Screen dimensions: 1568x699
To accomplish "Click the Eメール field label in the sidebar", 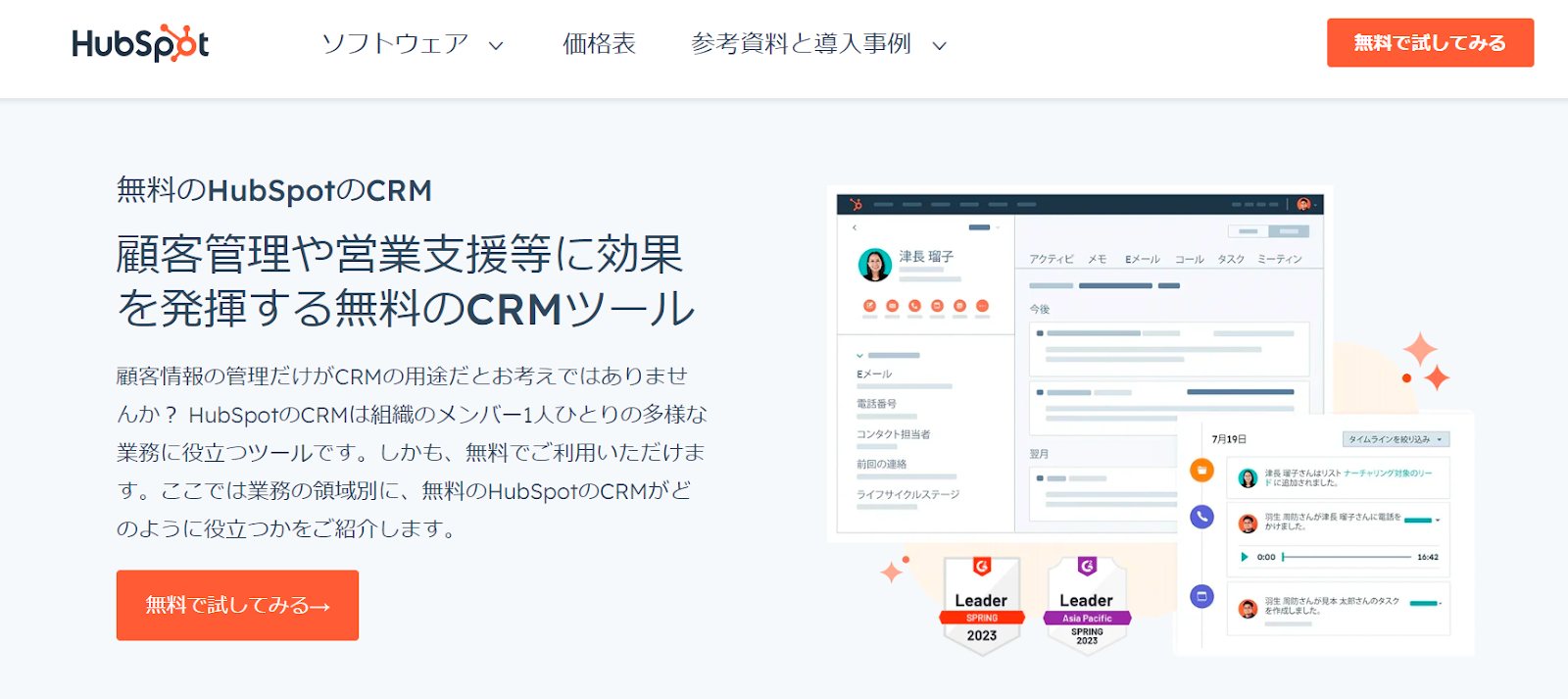I will [874, 374].
